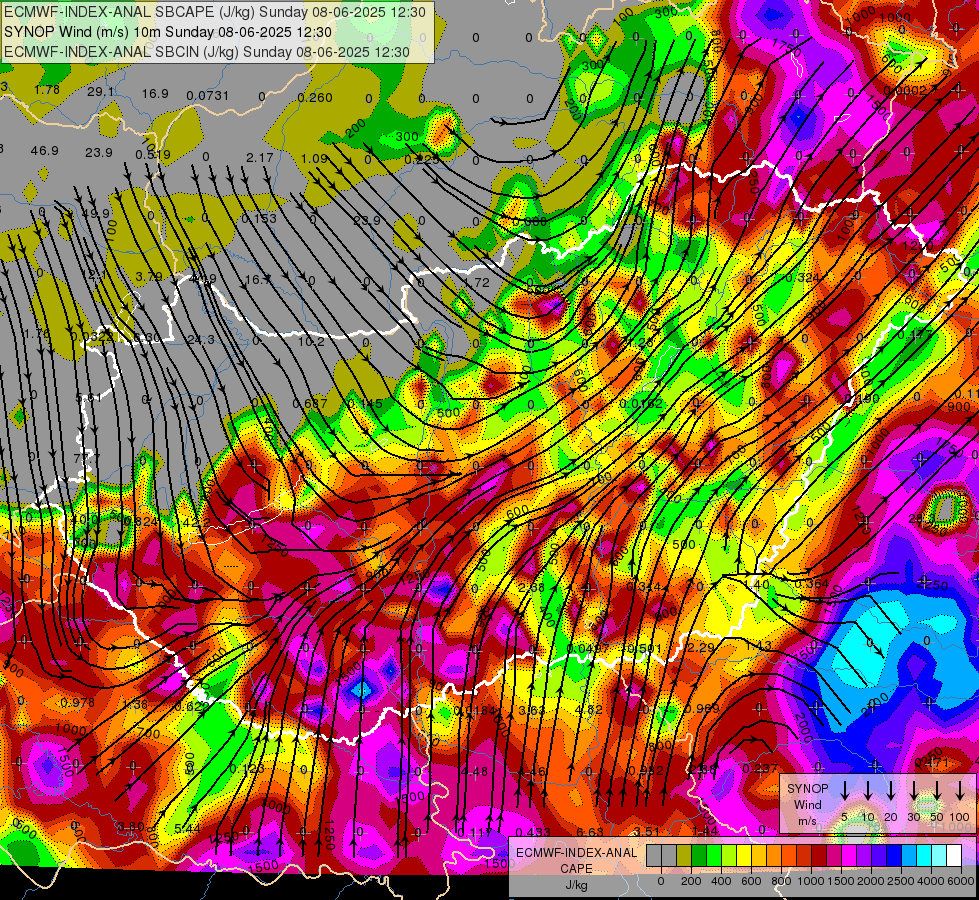The width and height of the screenshot is (979, 900).
Task: Pick the pure blue swatch in CAPE legend
Action: (x=894, y=856)
